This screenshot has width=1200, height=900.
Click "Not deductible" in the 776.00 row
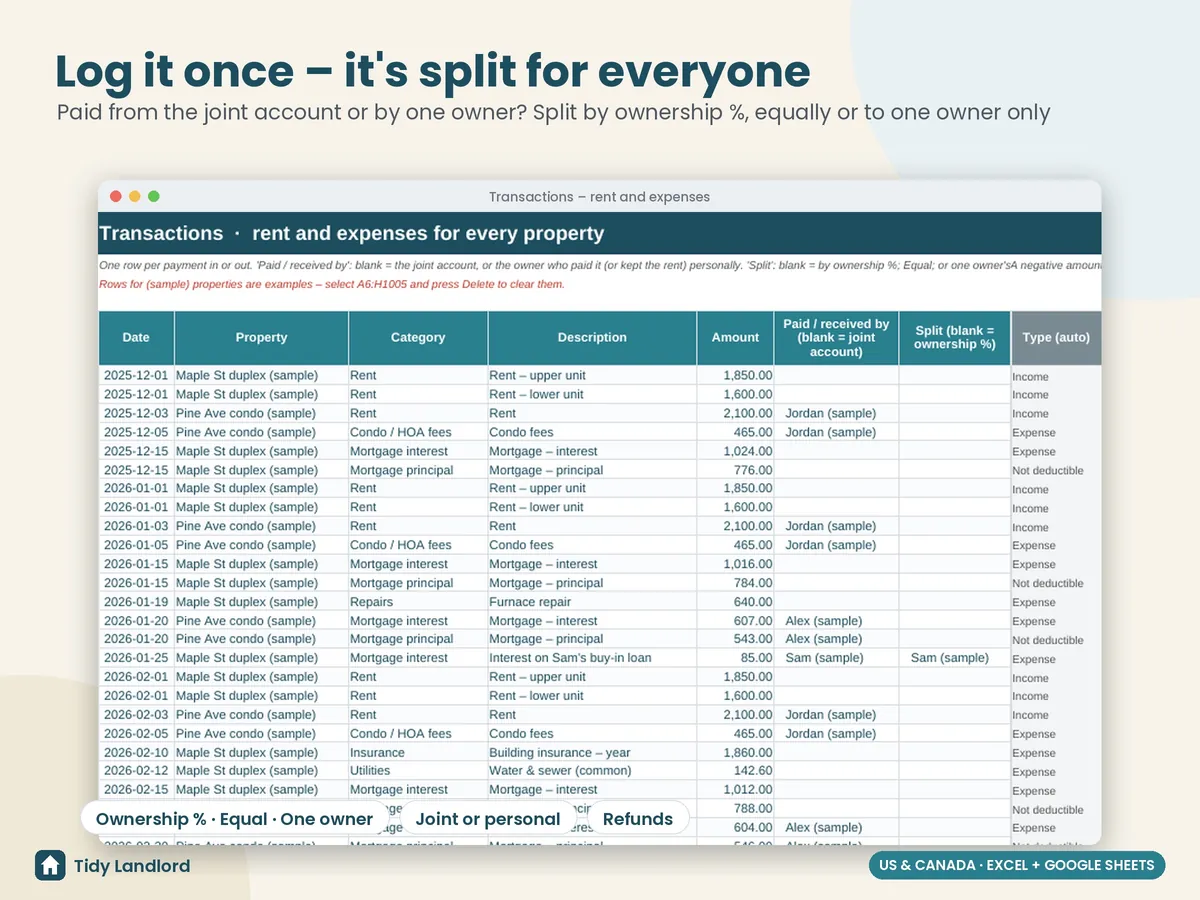[x=1056, y=471]
